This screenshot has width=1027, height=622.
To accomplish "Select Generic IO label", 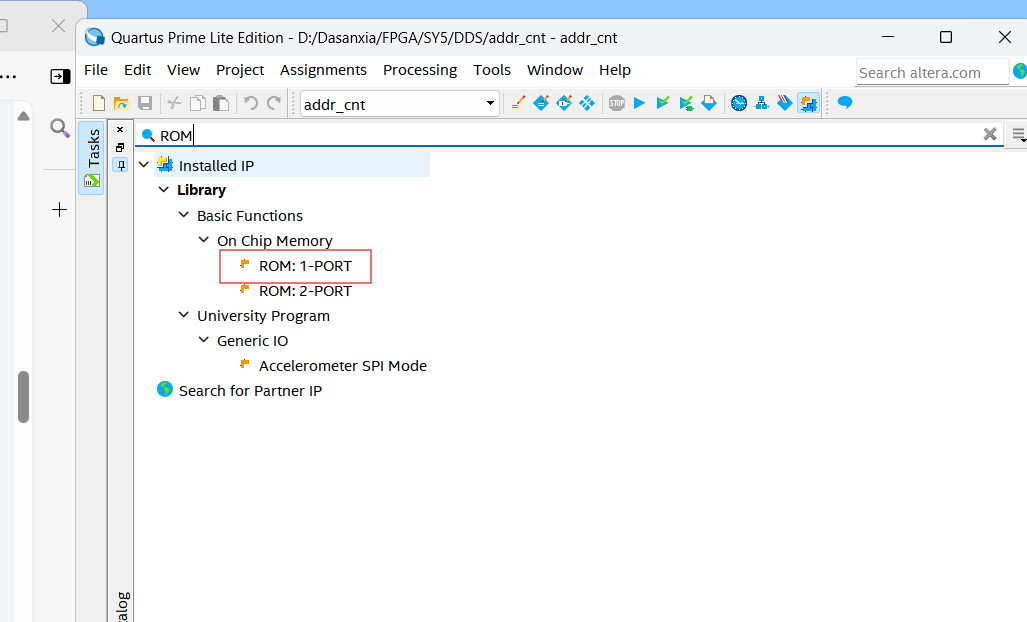I will point(252,340).
